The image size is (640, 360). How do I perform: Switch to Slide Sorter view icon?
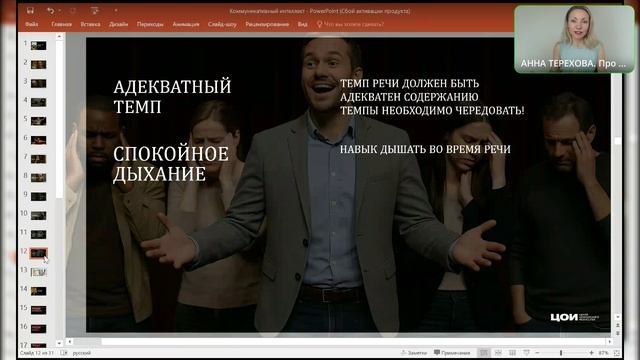point(498,353)
